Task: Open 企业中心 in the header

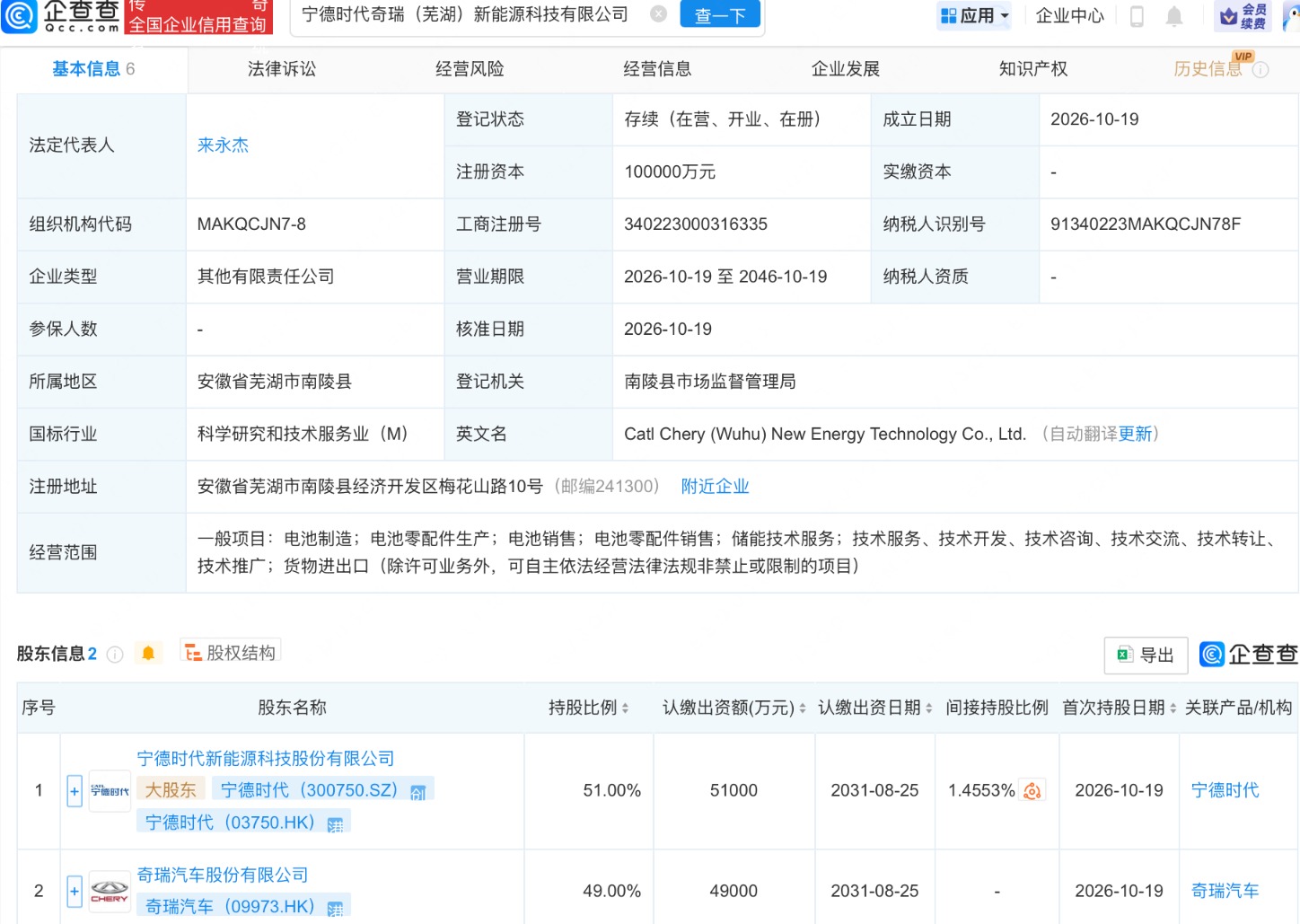Action: tap(1069, 16)
